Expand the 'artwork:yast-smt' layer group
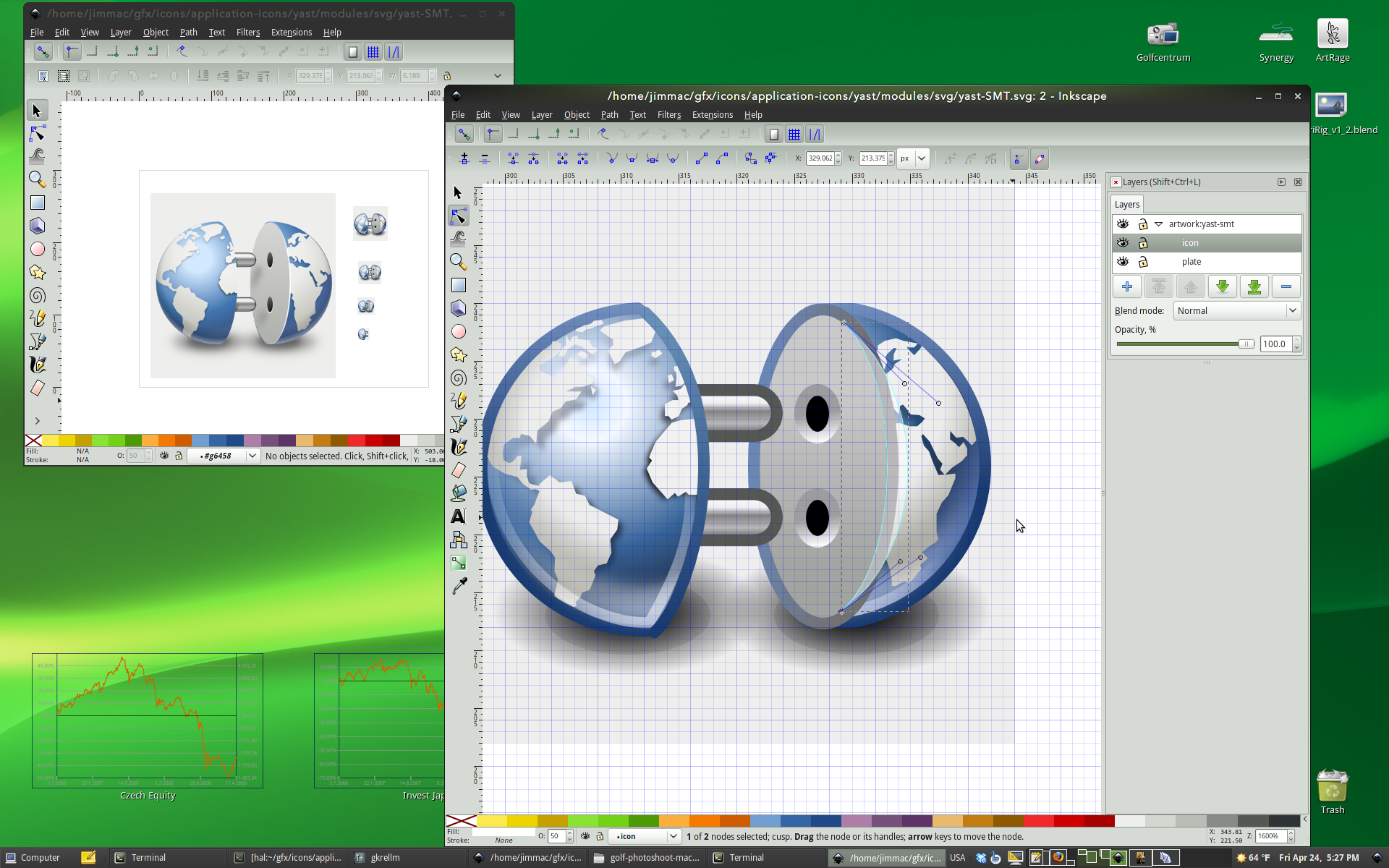 (1158, 223)
